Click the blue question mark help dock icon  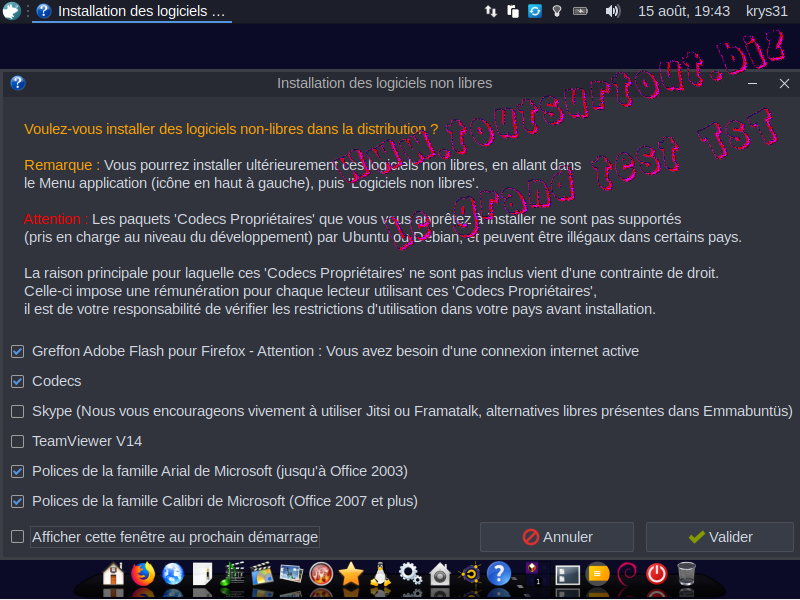click(x=499, y=574)
